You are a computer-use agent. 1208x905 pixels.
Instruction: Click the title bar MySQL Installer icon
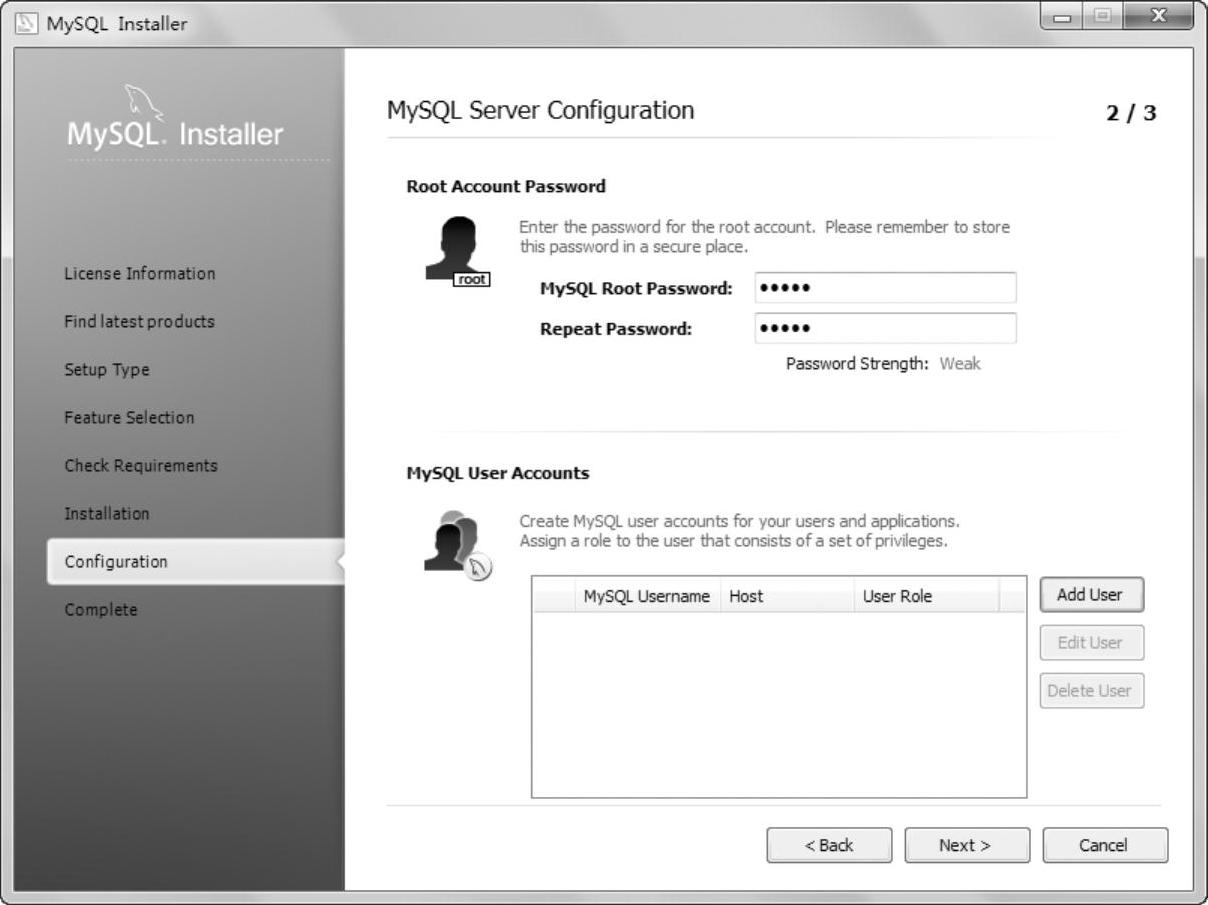(x=26, y=23)
